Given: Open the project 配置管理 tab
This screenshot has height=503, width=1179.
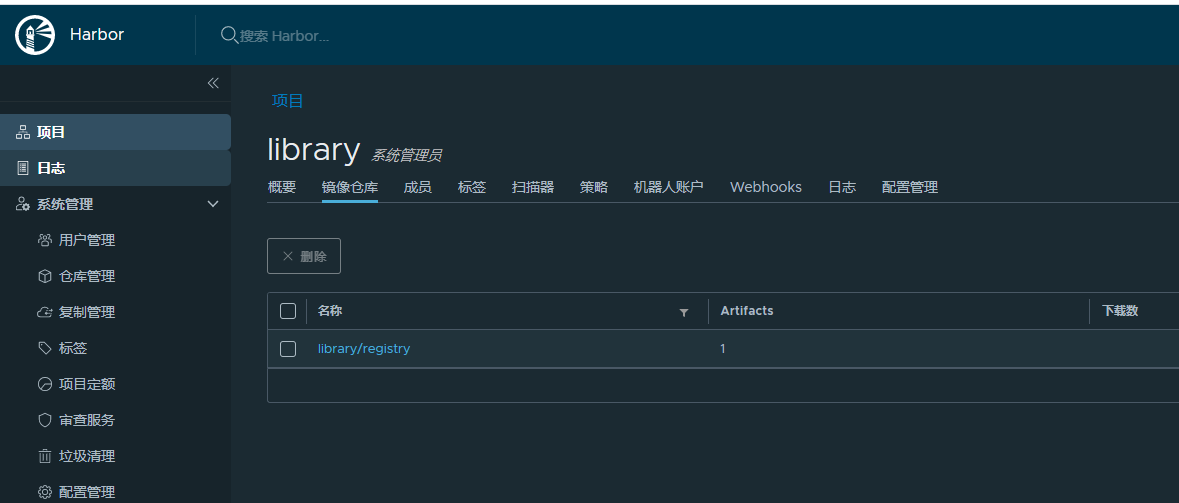Looking at the screenshot, I should click(x=910, y=187).
